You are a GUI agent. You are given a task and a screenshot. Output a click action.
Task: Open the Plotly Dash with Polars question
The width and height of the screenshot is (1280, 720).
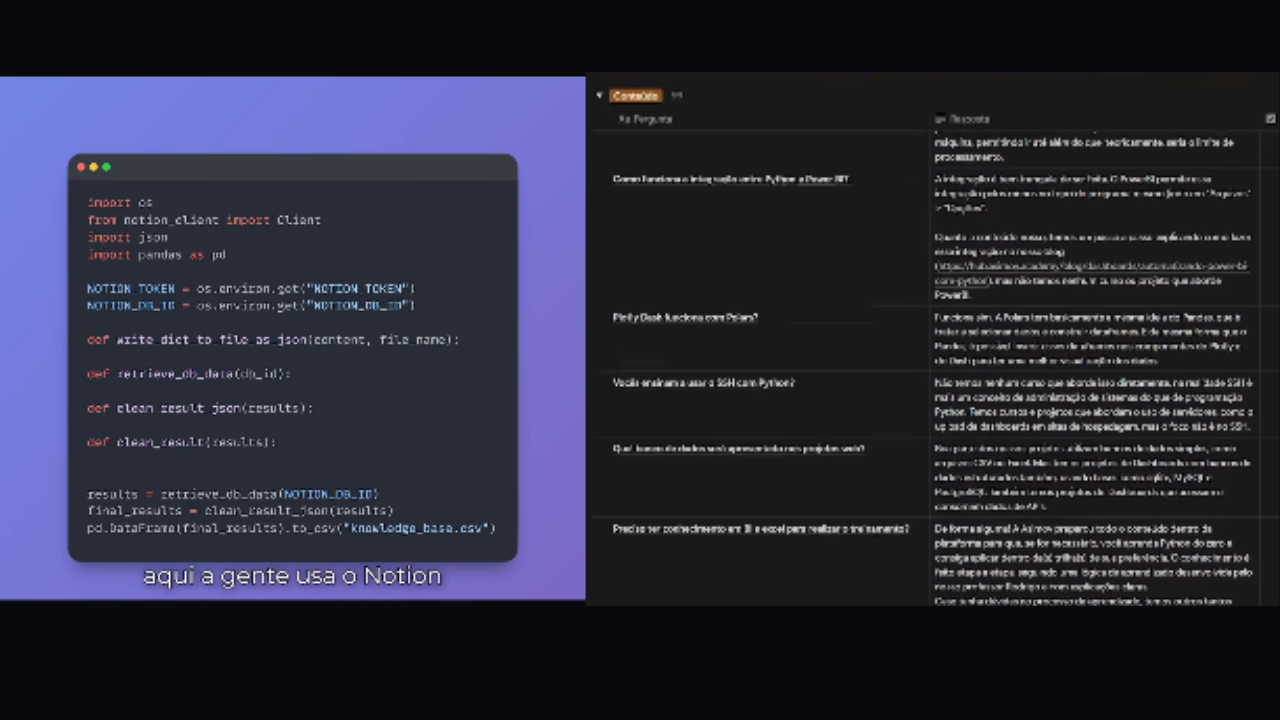685,318
